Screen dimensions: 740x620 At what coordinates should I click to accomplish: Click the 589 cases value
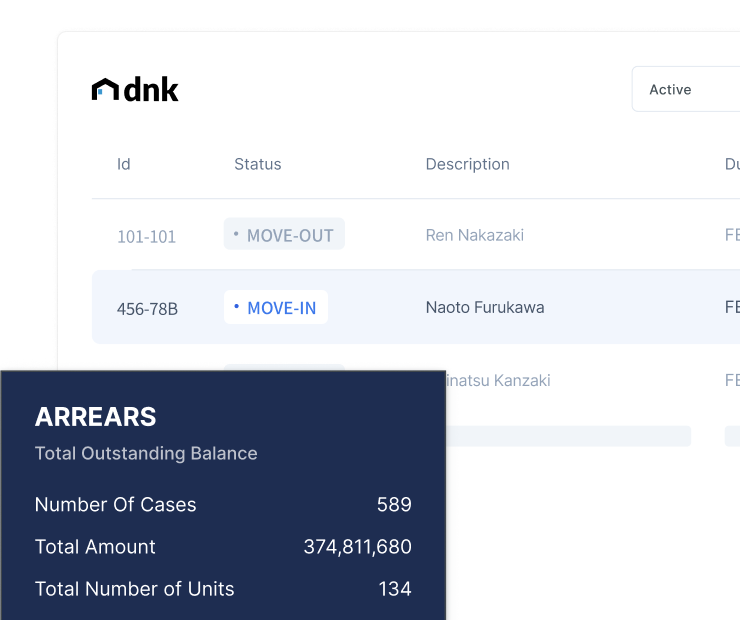tap(394, 505)
